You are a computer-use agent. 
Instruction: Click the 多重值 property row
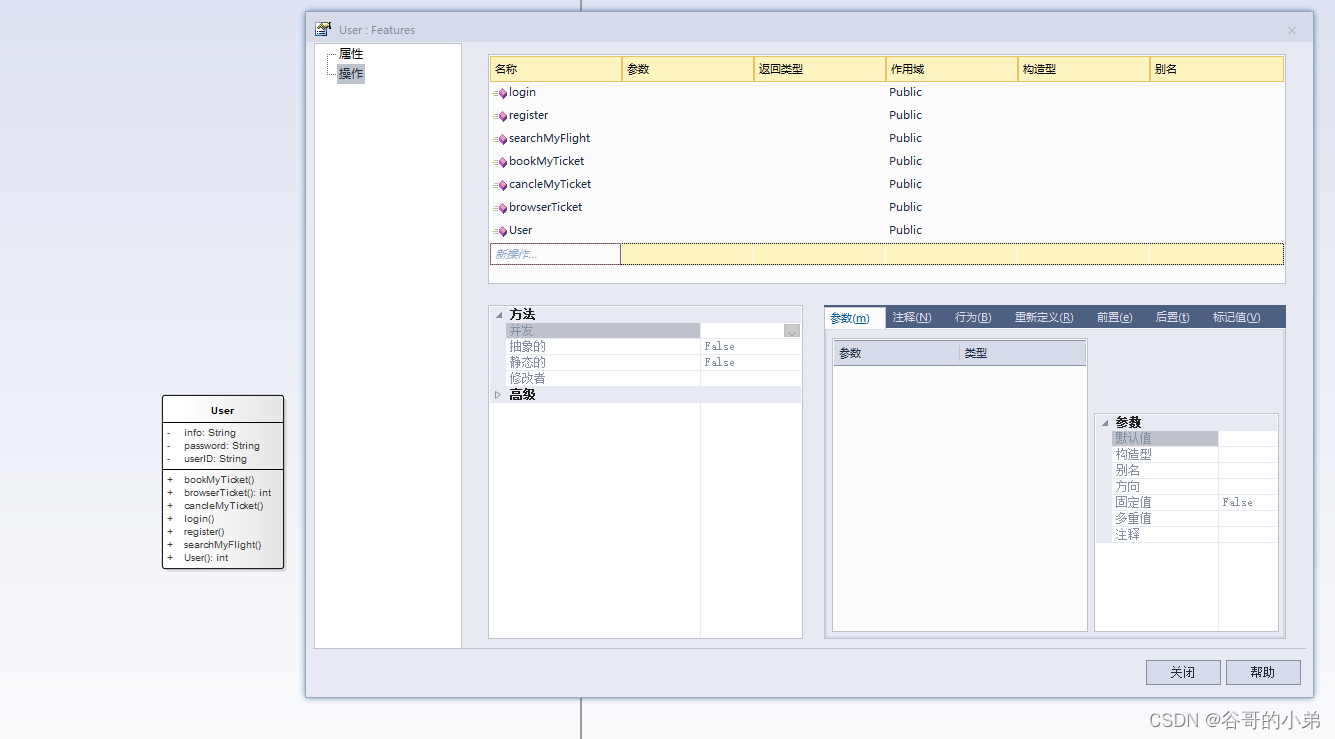coord(1194,518)
